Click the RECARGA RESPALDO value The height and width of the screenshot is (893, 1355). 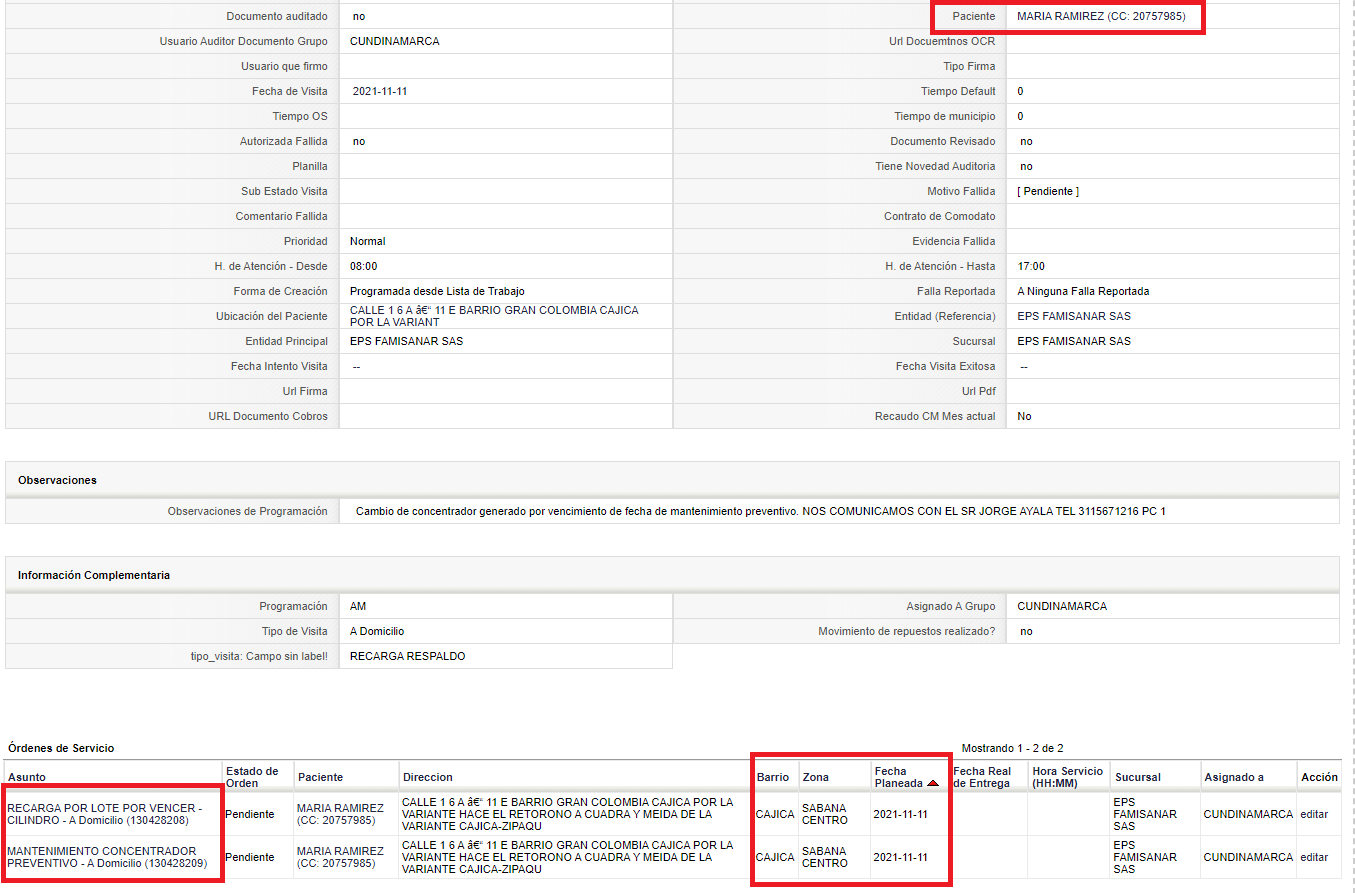click(407, 656)
